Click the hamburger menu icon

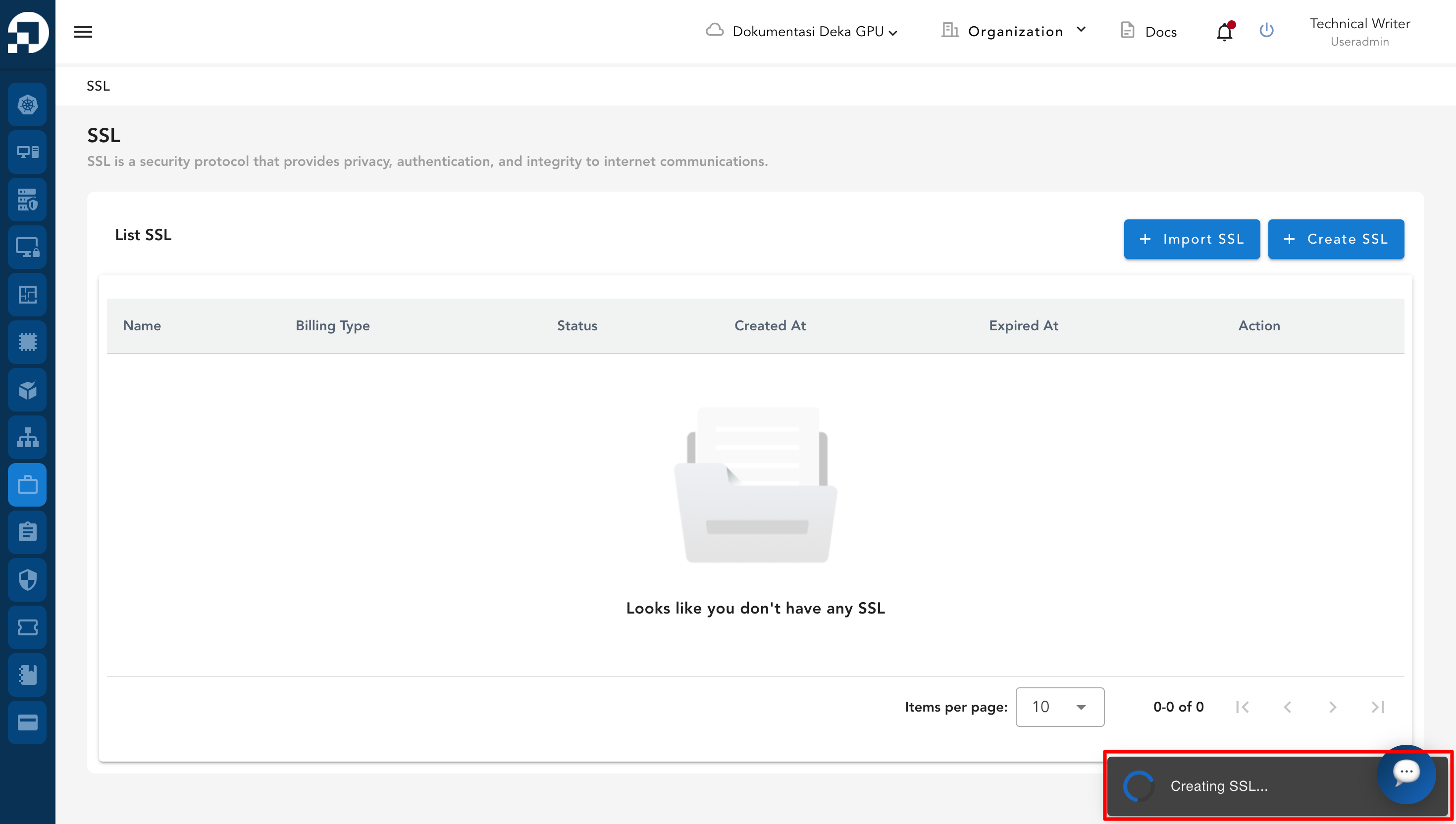tap(83, 32)
